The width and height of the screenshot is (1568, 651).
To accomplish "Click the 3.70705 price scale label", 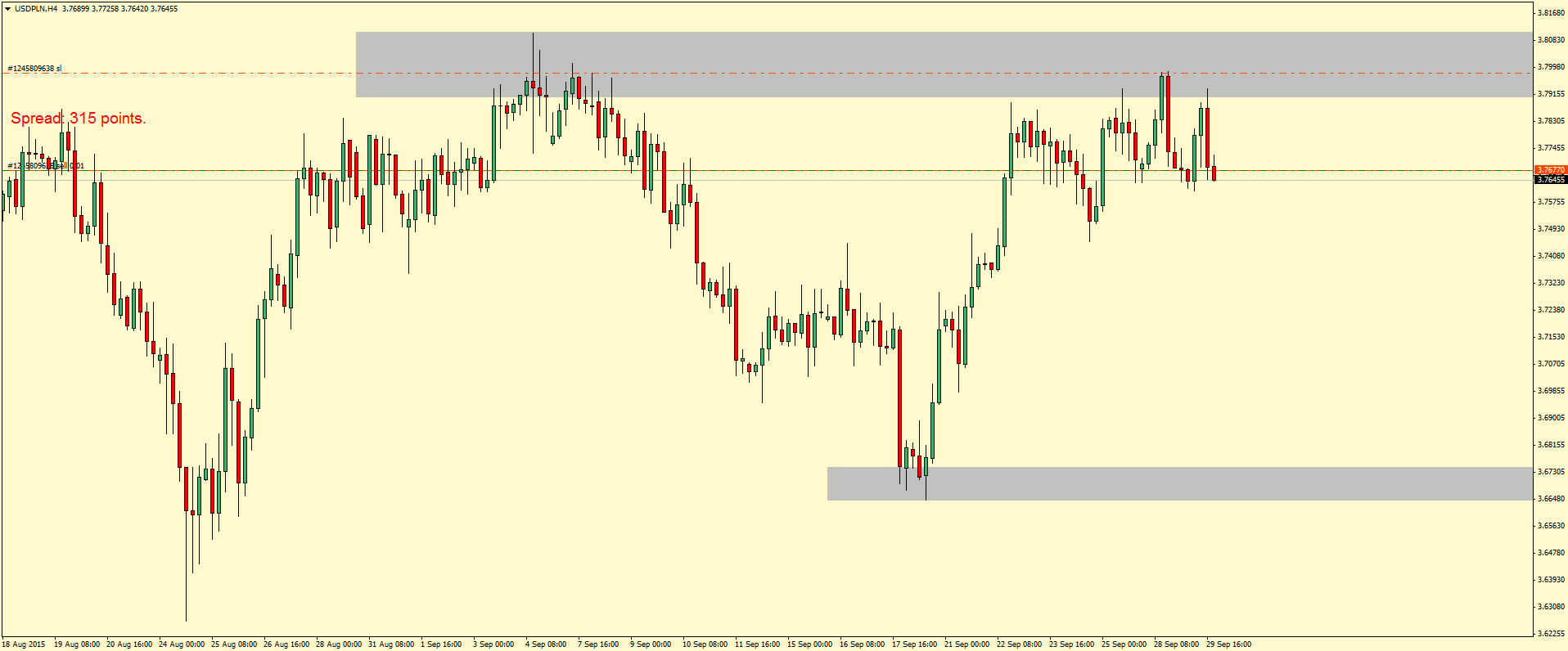I will 1551,364.
